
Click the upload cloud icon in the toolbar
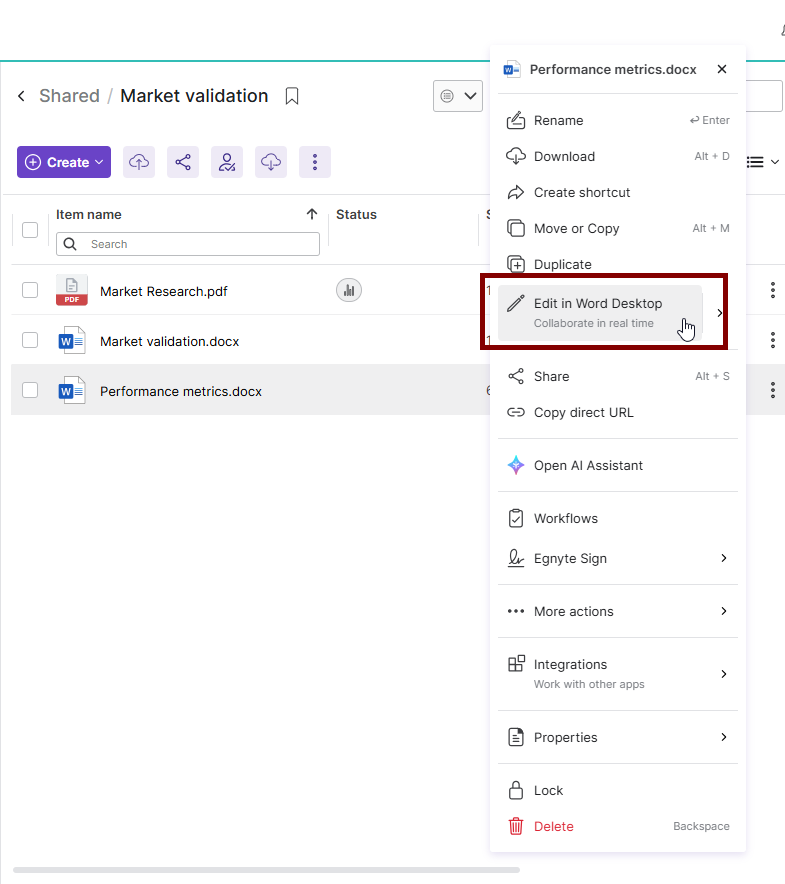point(139,162)
